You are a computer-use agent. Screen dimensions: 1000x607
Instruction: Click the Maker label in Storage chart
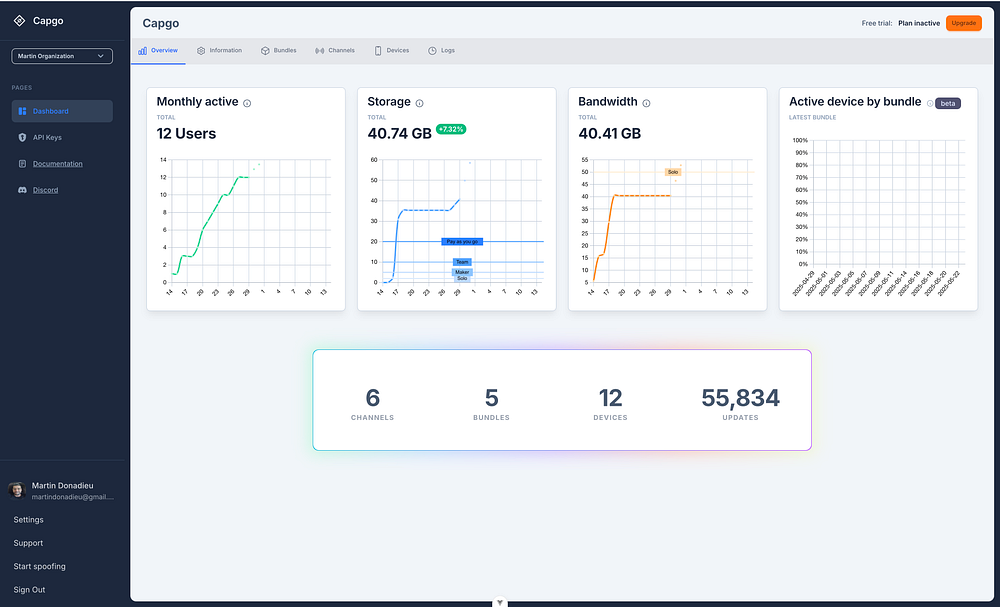(x=462, y=272)
